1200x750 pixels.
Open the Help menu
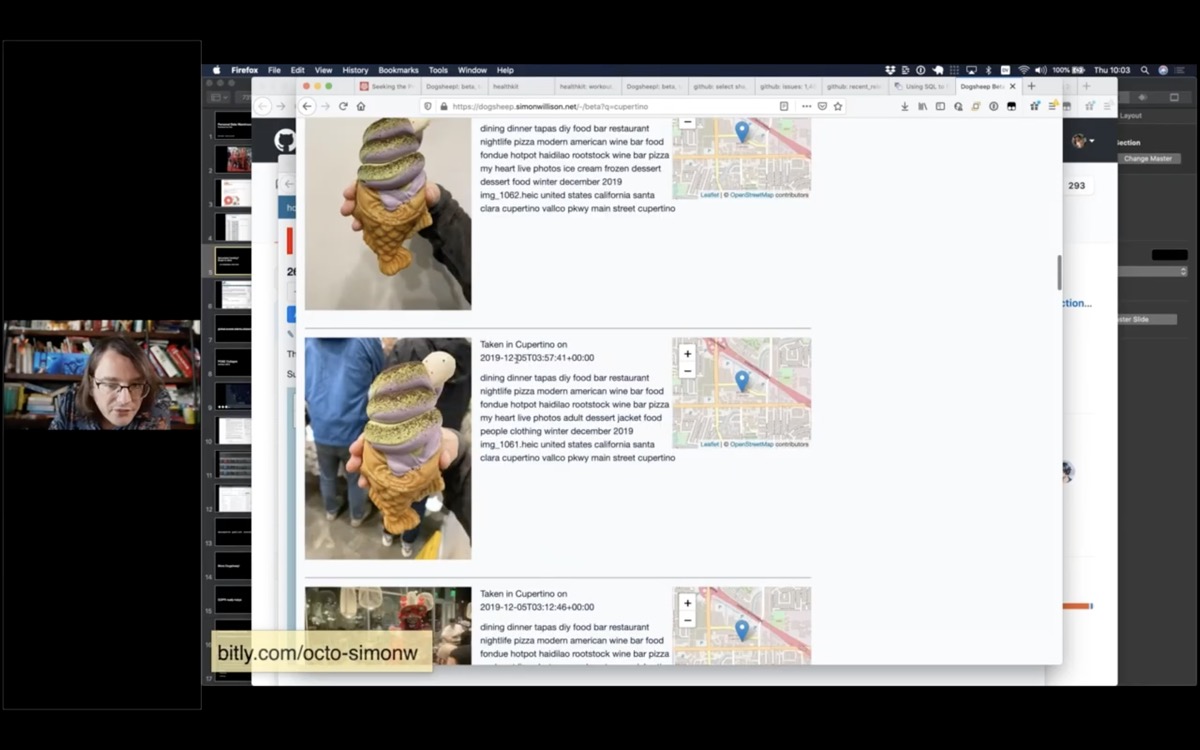(x=505, y=70)
